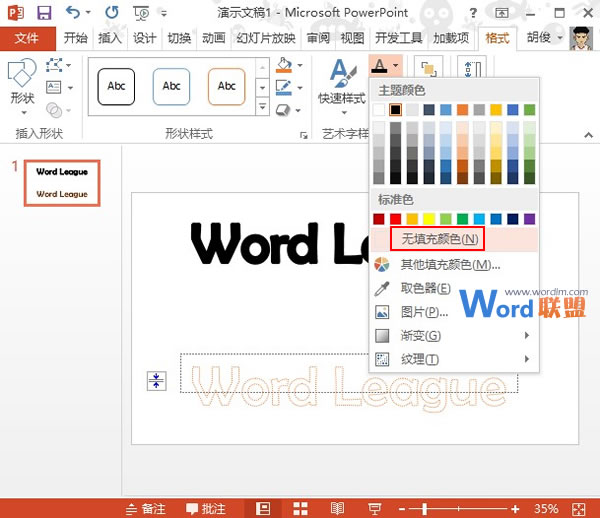Pick the orange theme color swatch
The height and width of the screenshot is (518, 600).
click(x=462, y=110)
